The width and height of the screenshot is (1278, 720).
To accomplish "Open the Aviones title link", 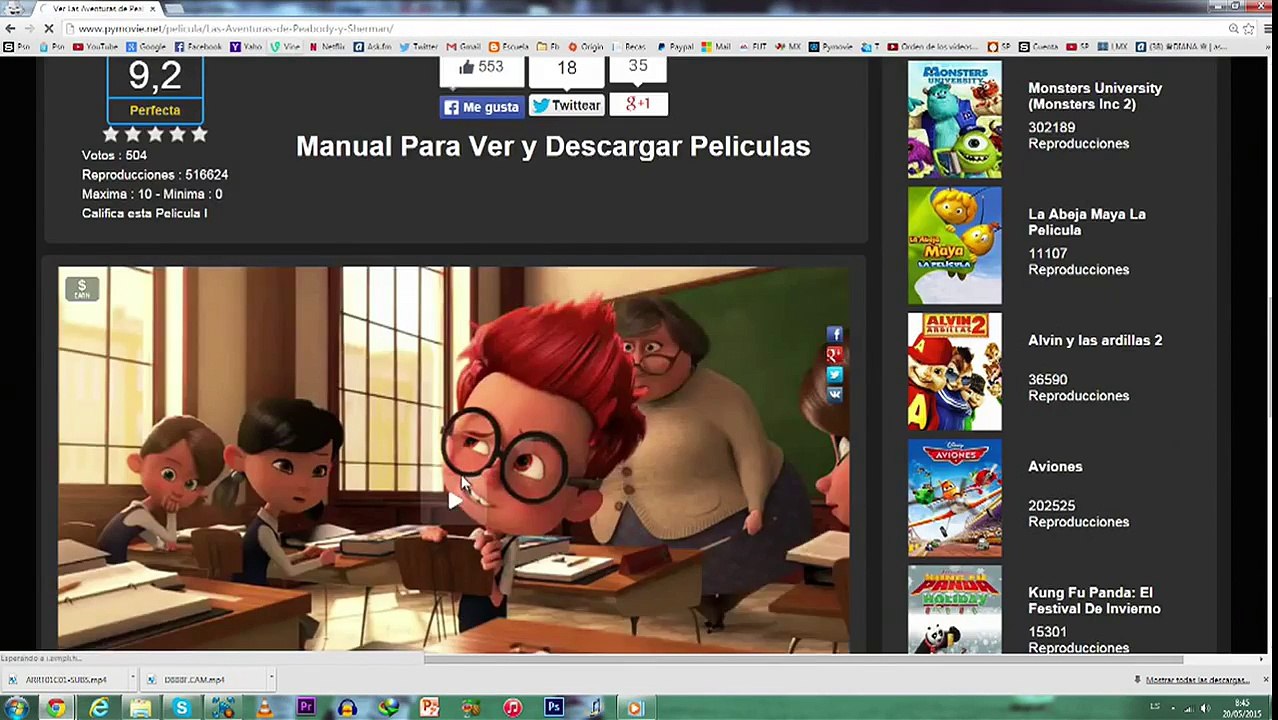I will tap(1055, 466).
